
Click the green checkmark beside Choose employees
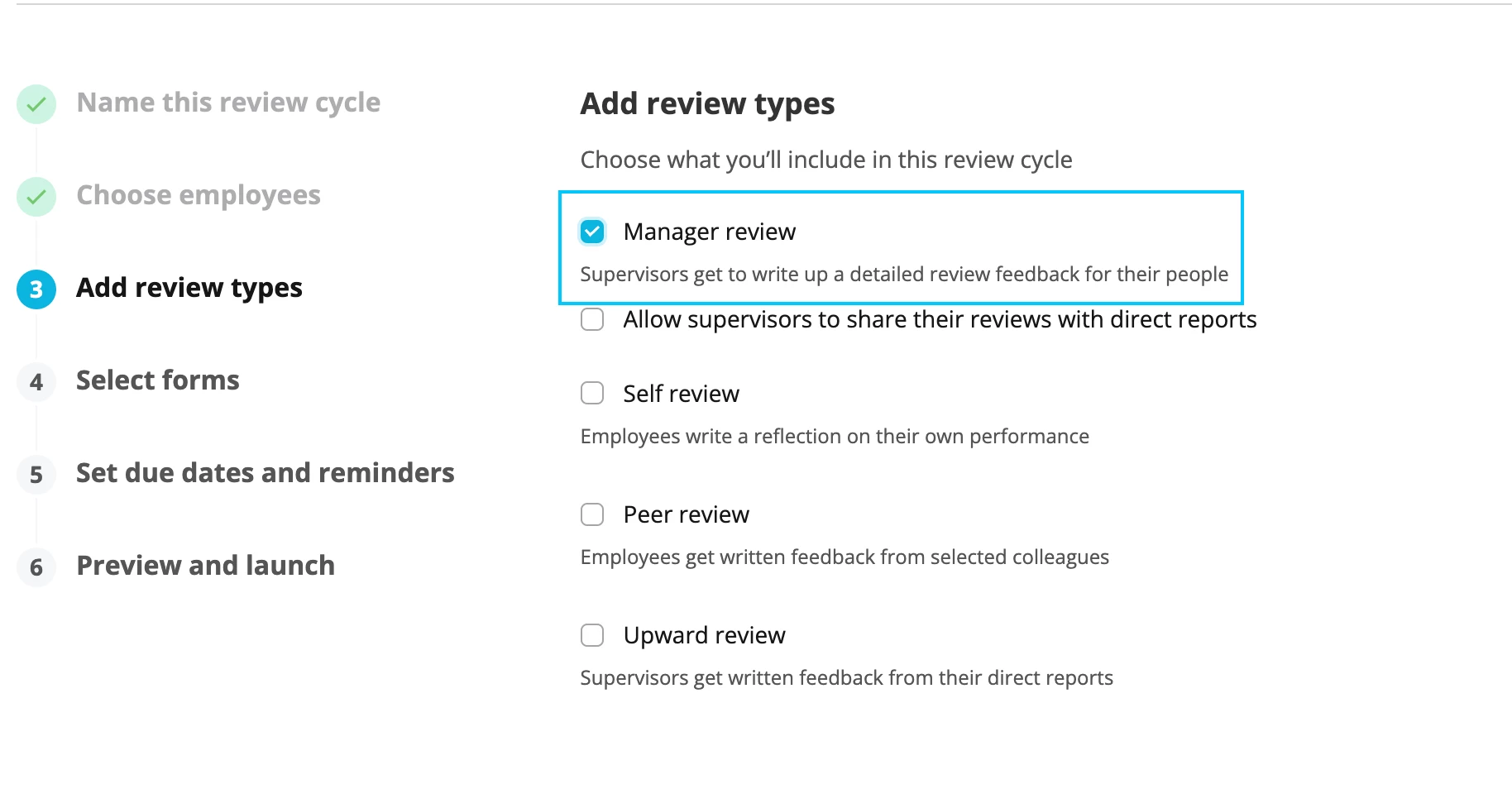36,197
